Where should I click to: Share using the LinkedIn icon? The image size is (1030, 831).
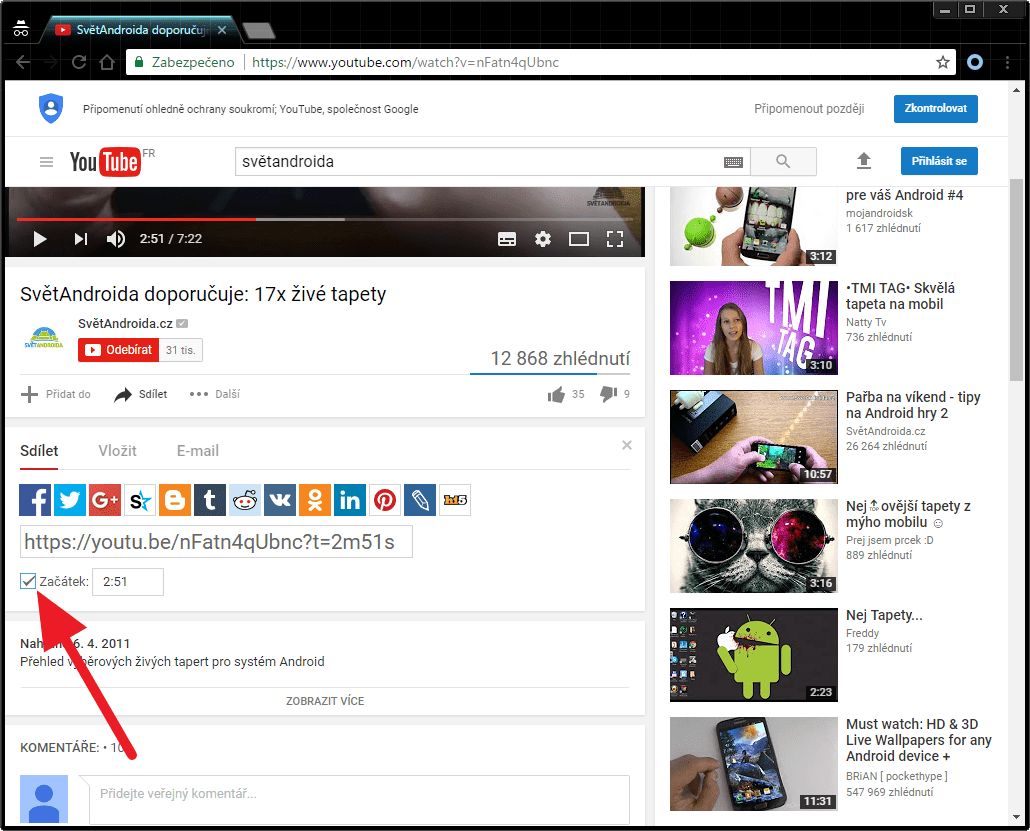(x=350, y=500)
